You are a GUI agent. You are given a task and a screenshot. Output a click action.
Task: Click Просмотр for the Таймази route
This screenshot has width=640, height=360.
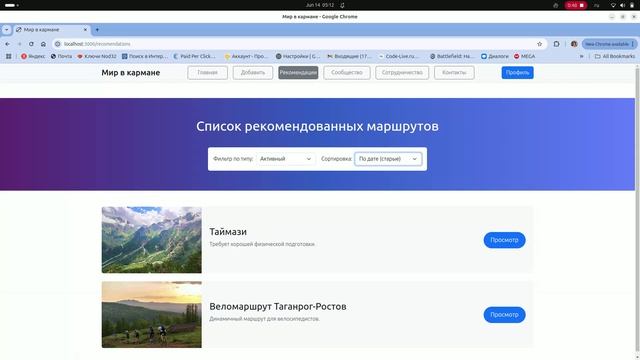tap(504, 240)
